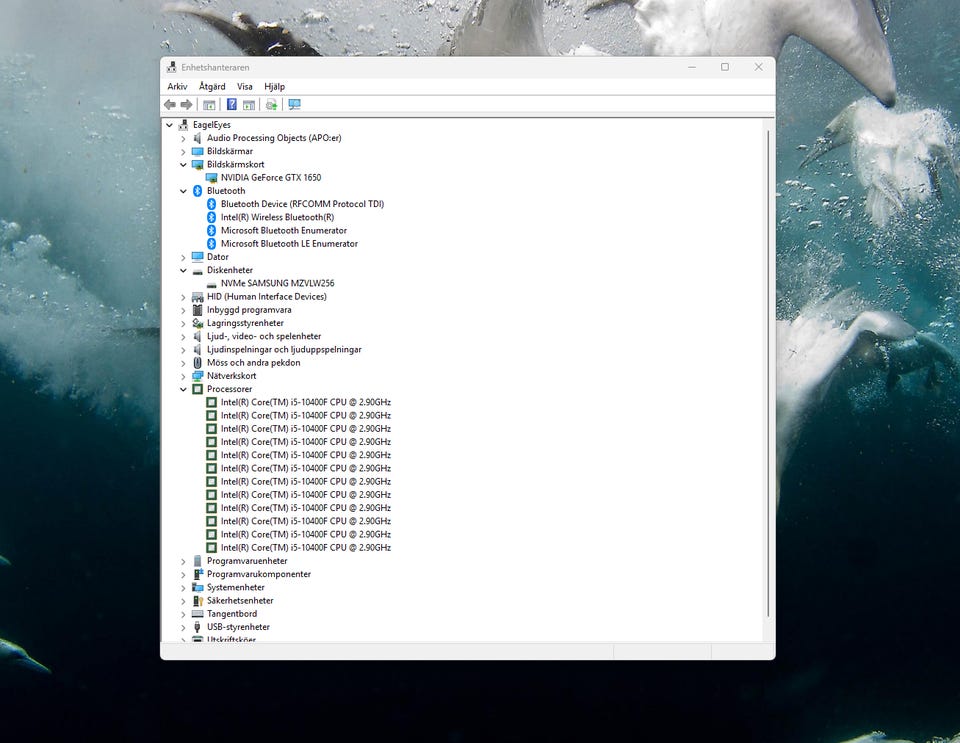The height and width of the screenshot is (743, 960).
Task: Open the Visa menu
Action: [245, 87]
